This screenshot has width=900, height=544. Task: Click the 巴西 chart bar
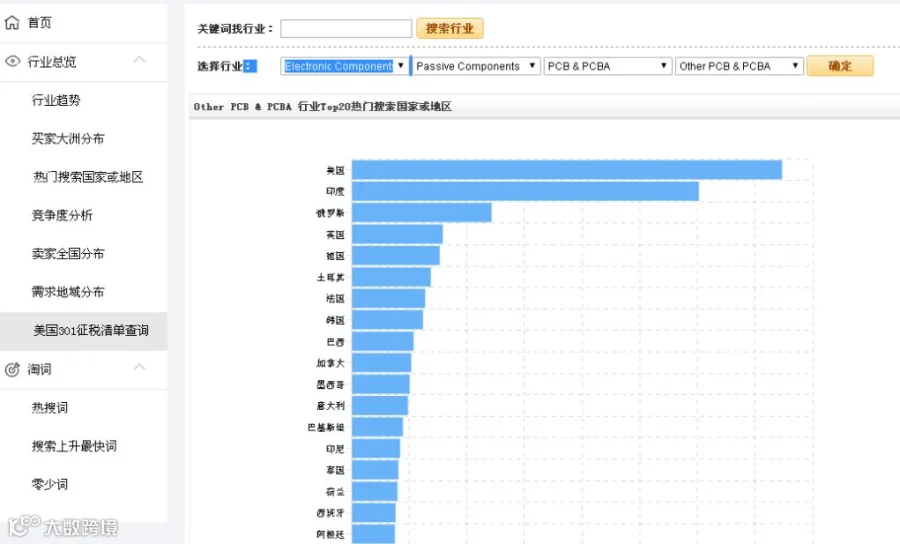(x=383, y=341)
